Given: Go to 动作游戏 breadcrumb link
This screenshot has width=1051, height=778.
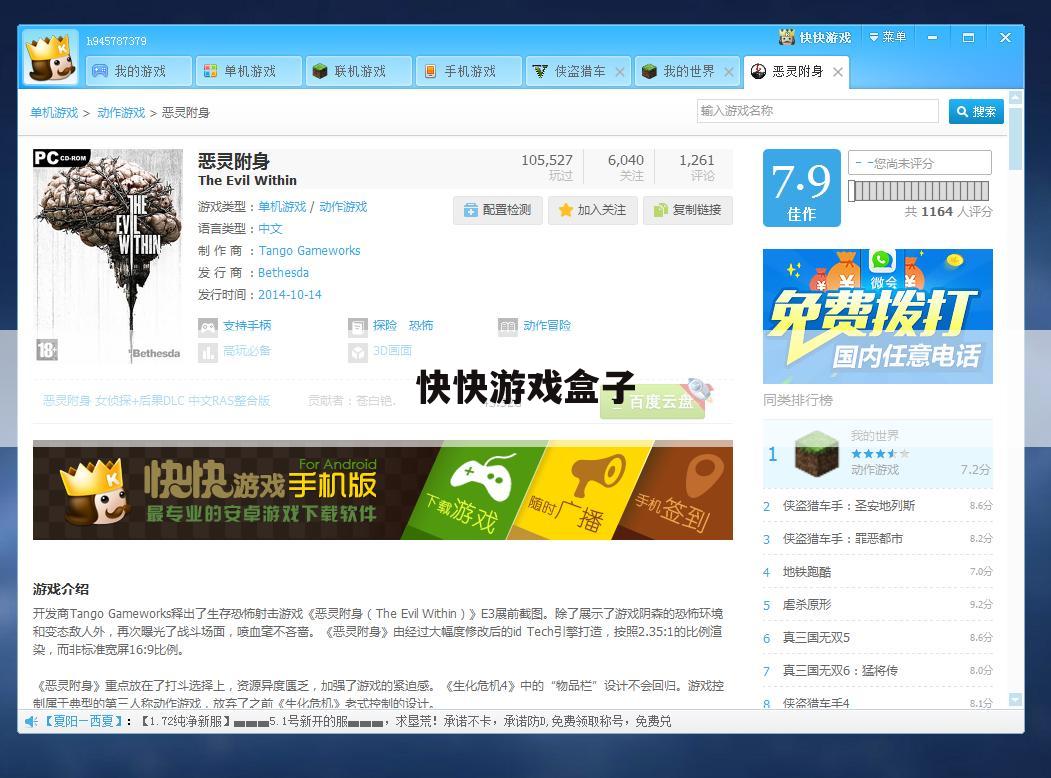Looking at the screenshot, I should point(121,113).
